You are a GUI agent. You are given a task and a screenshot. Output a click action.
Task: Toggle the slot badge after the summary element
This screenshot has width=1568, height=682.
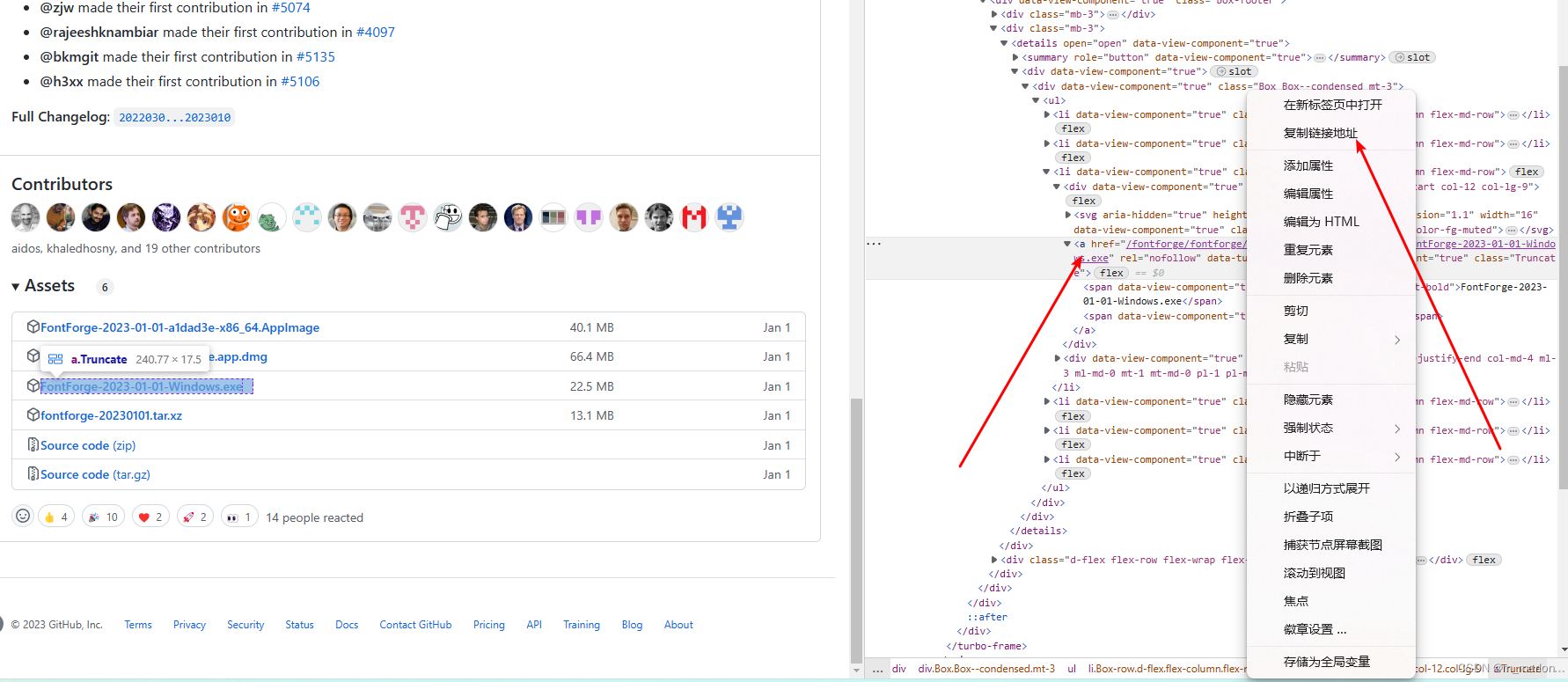[1412, 57]
